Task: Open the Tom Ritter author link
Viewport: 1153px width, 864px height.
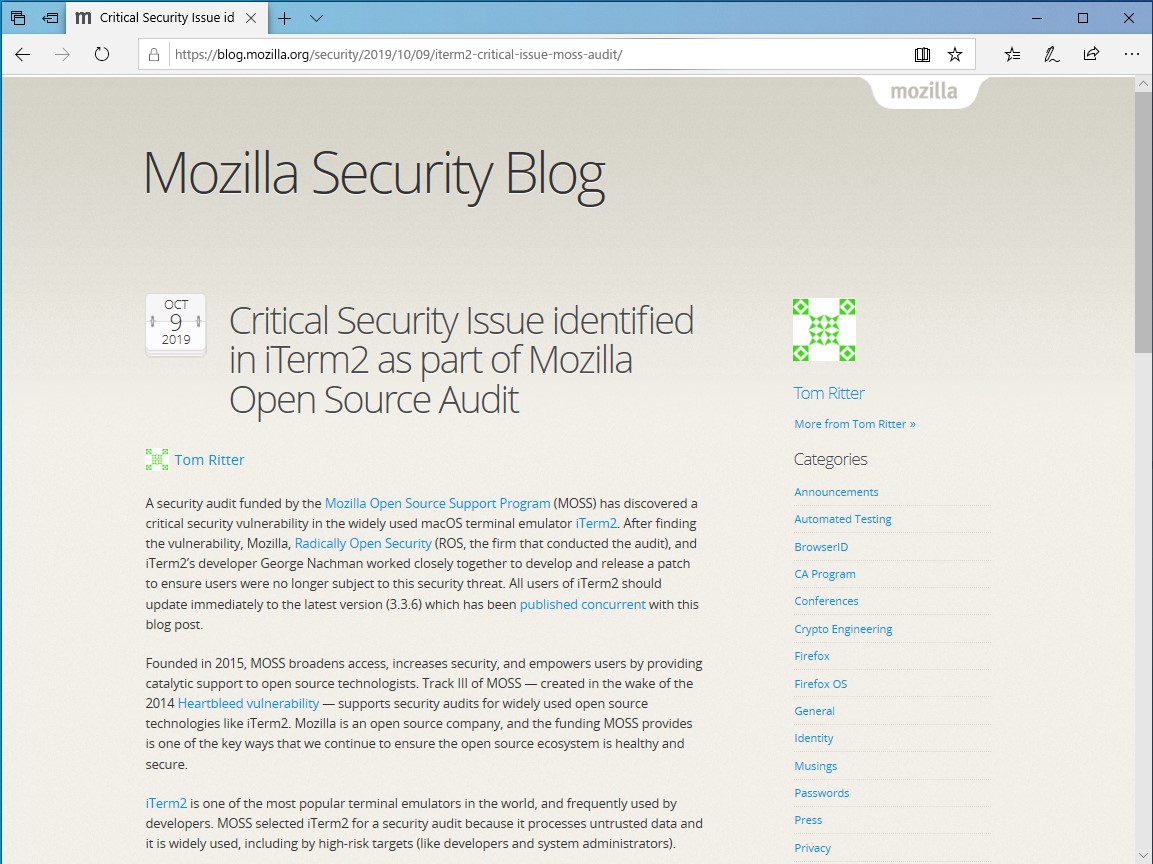Action: (209, 459)
